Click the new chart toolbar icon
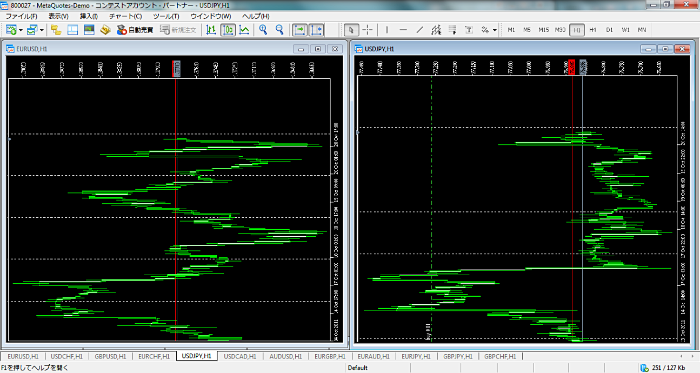The height and width of the screenshot is (373, 700). (11, 30)
